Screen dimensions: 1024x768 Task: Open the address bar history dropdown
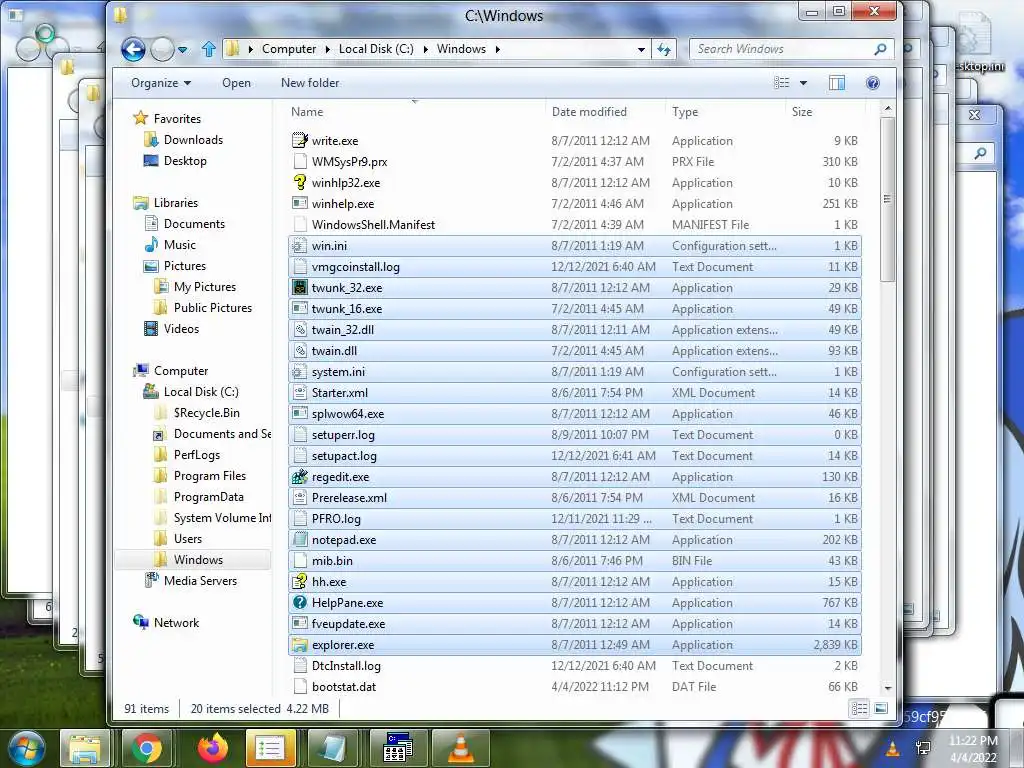tap(641, 50)
